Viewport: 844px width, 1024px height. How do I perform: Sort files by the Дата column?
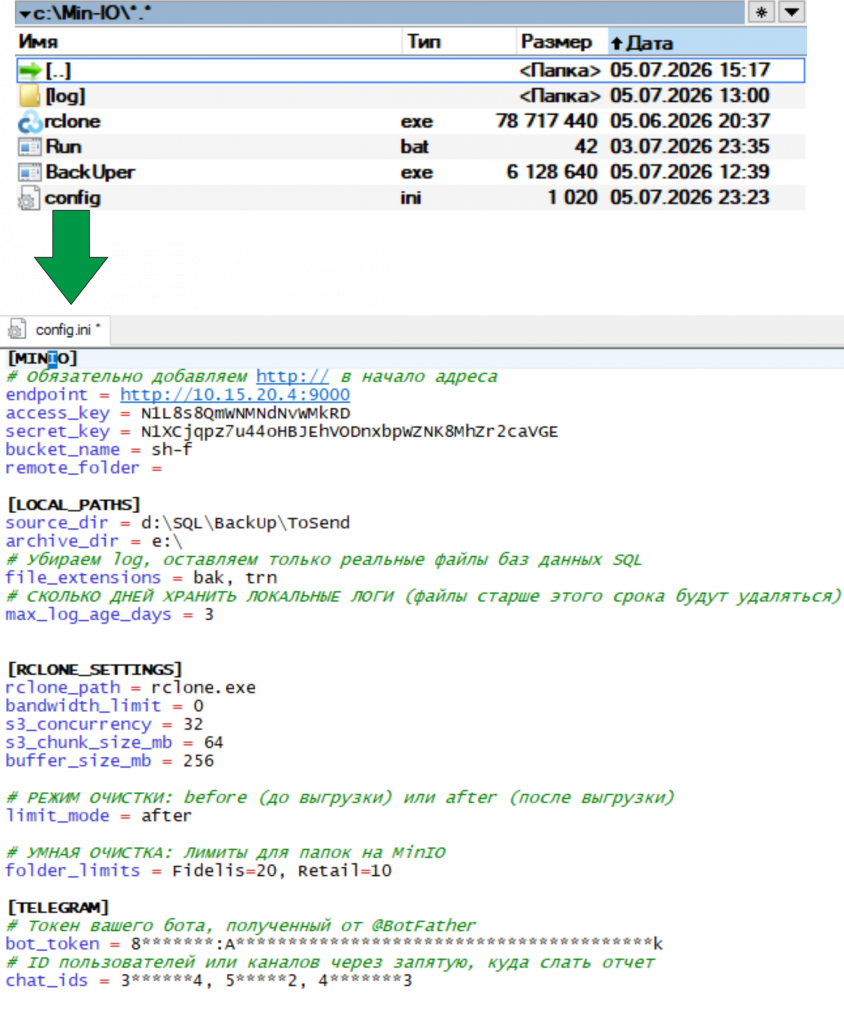707,42
